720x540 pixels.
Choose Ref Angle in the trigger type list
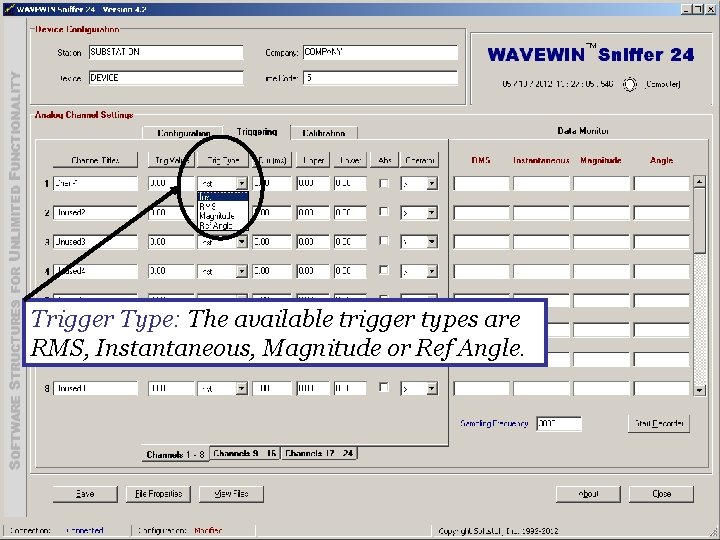(x=223, y=225)
